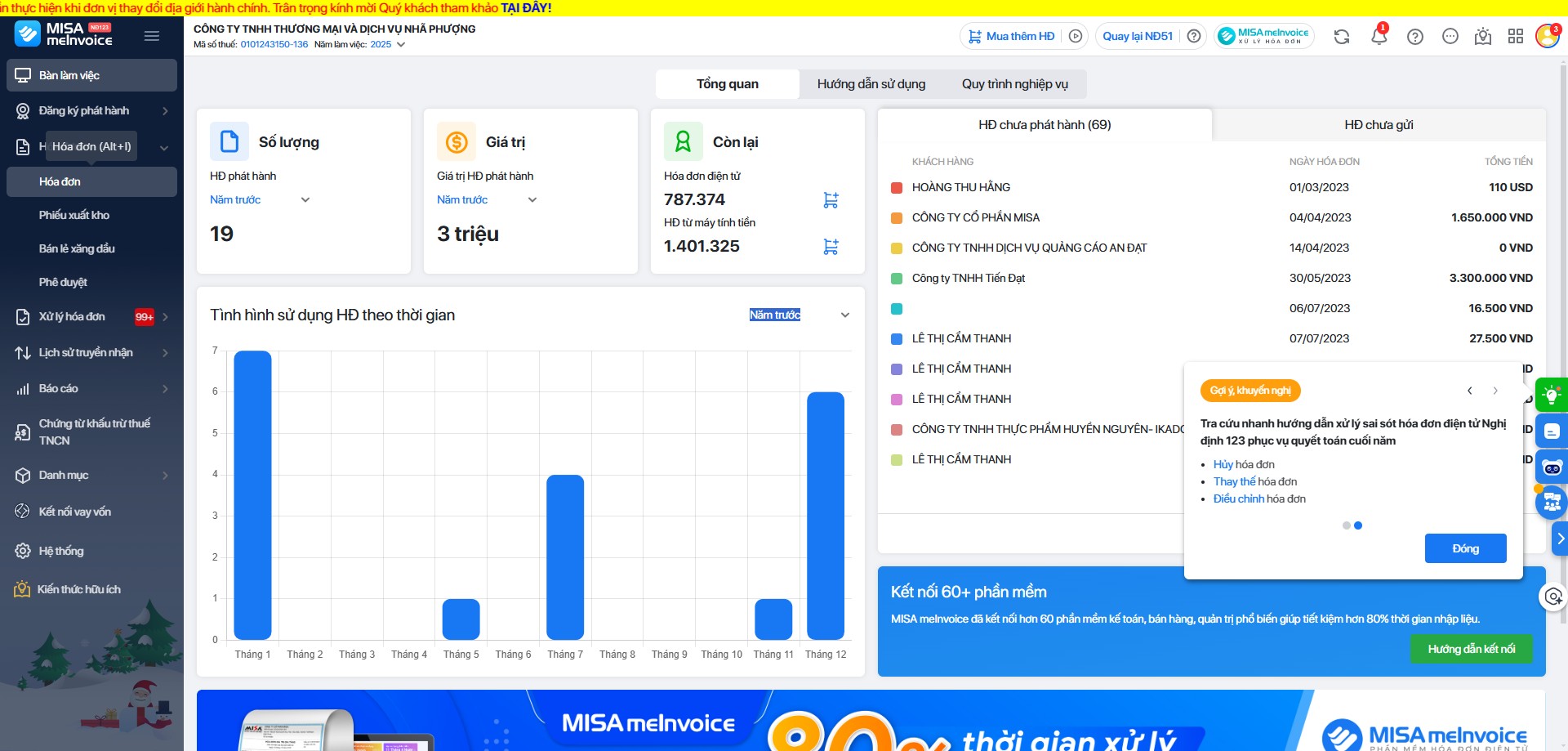
Task: Open the help question mark icon
Action: click(x=1415, y=37)
